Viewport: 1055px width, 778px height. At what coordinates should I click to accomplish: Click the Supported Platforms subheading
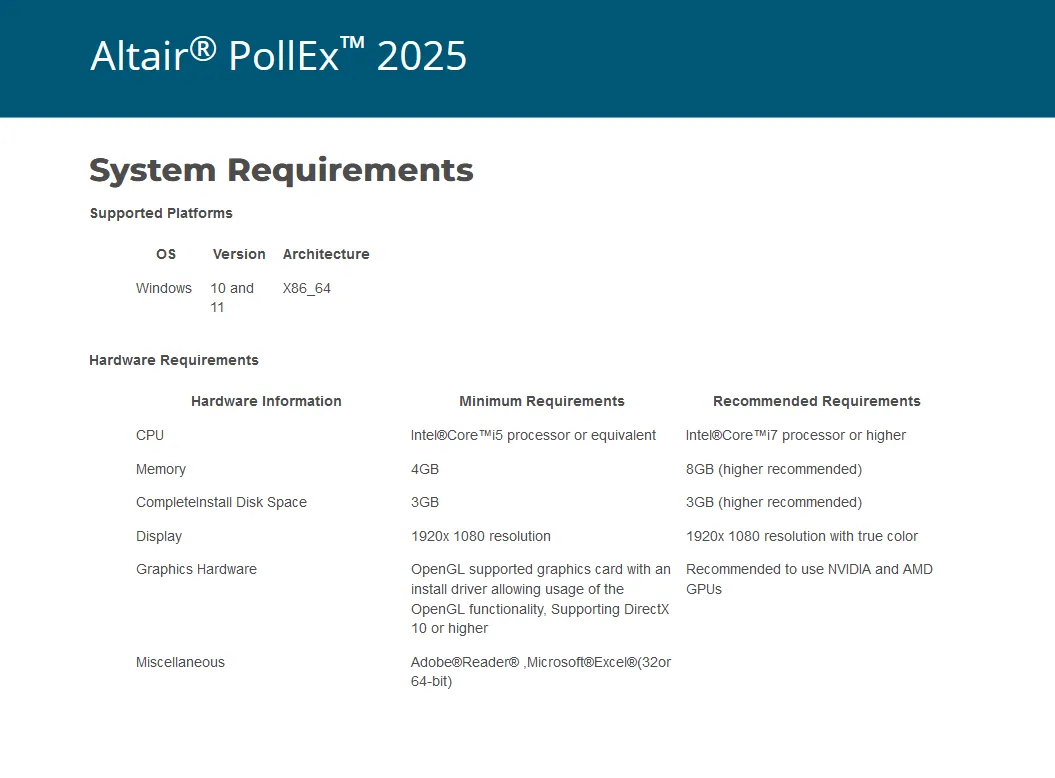(x=161, y=213)
